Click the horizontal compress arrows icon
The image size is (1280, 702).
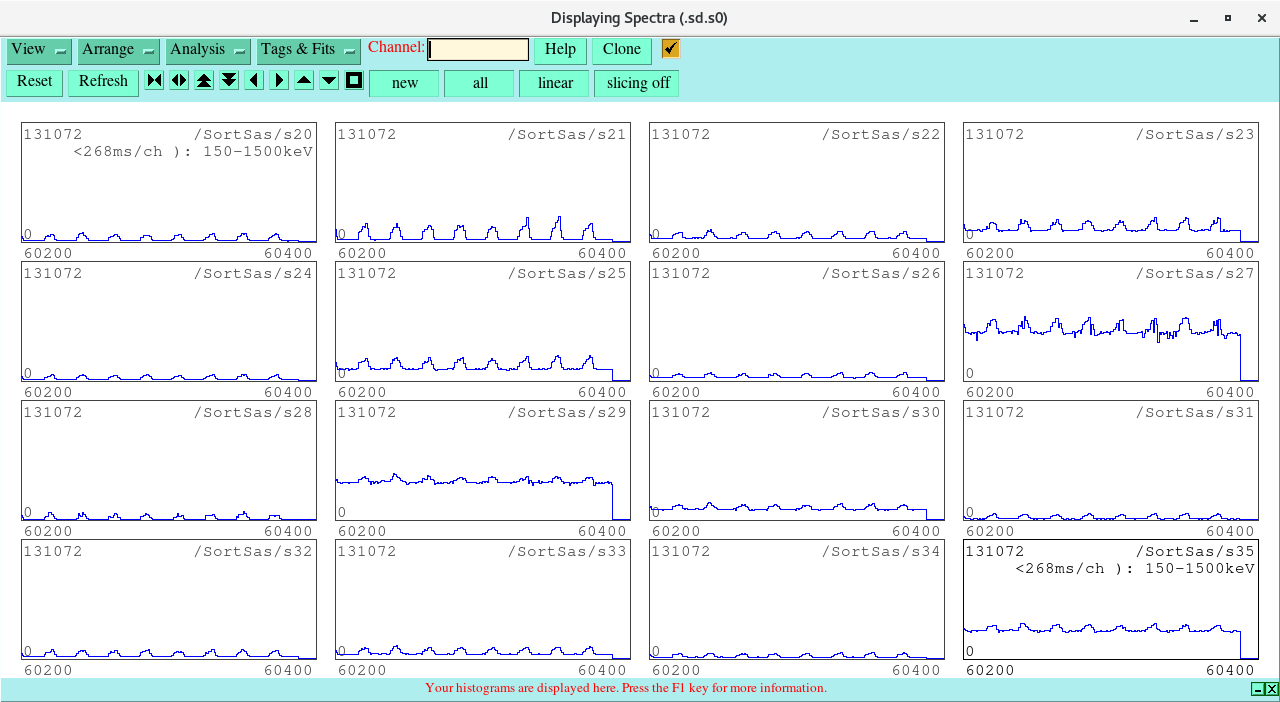154,81
